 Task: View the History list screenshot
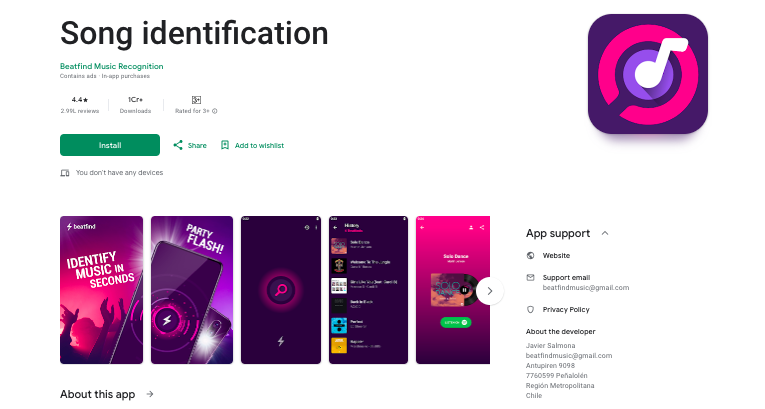pyautogui.click(x=368, y=290)
